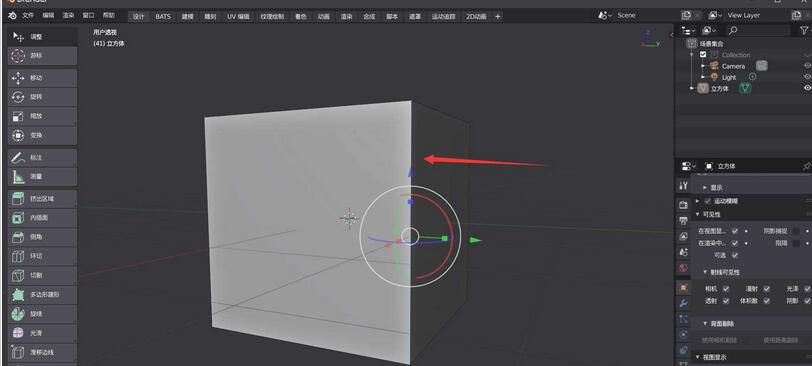Screen dimensions: 812x366
Task: Click the outliner search field
Action: 758,31
